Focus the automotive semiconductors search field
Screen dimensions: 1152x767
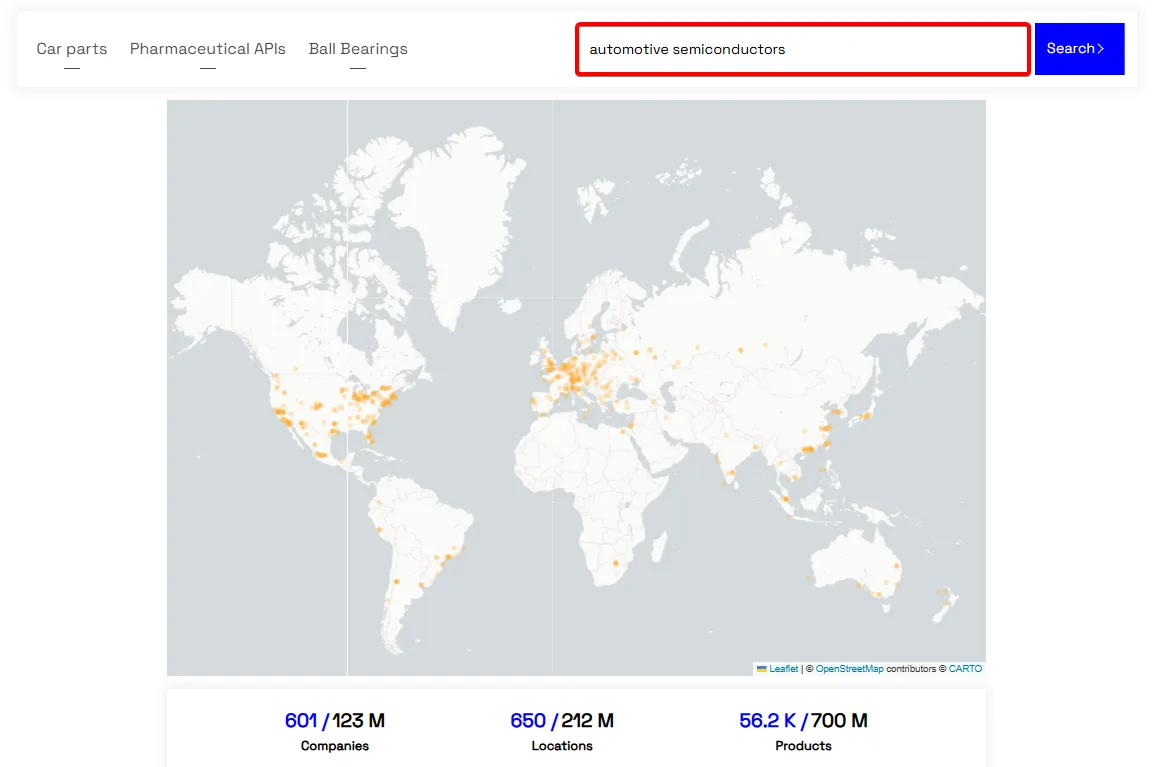tap(802, 49)
